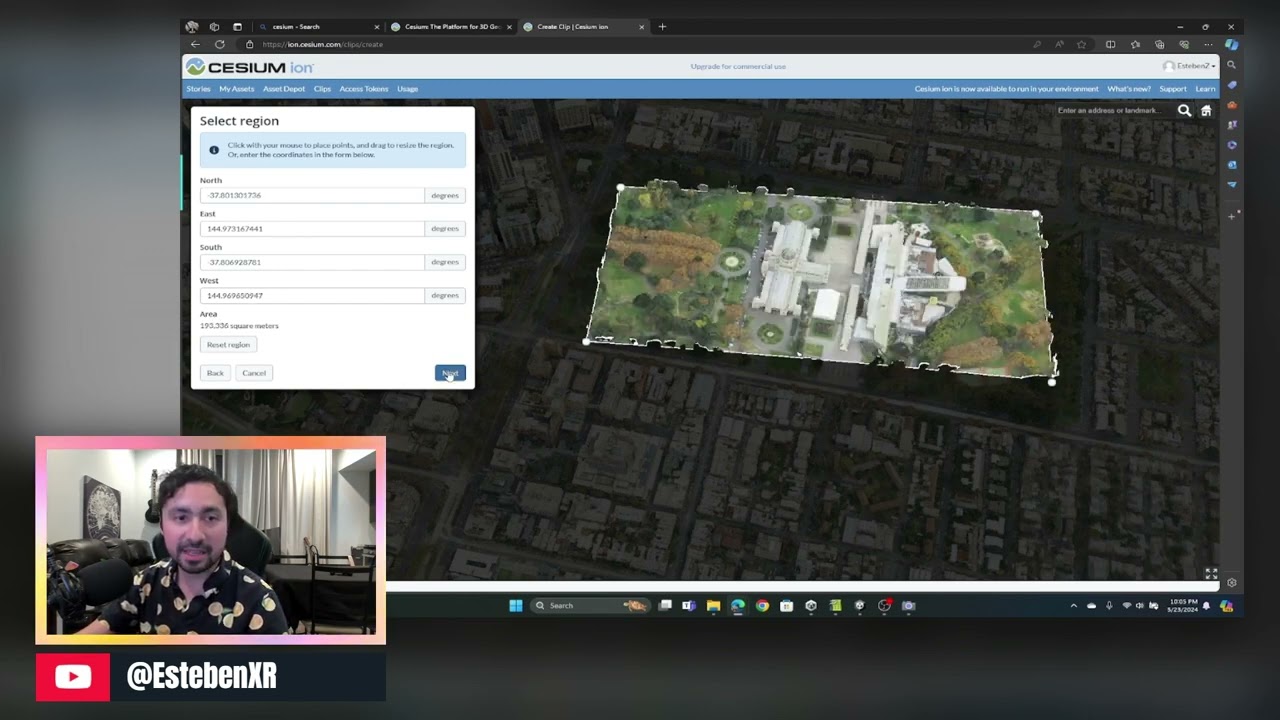Open sidebar settings gear icon
This screenshot has height=720, width=1280.
click(x=1232, y=582)
